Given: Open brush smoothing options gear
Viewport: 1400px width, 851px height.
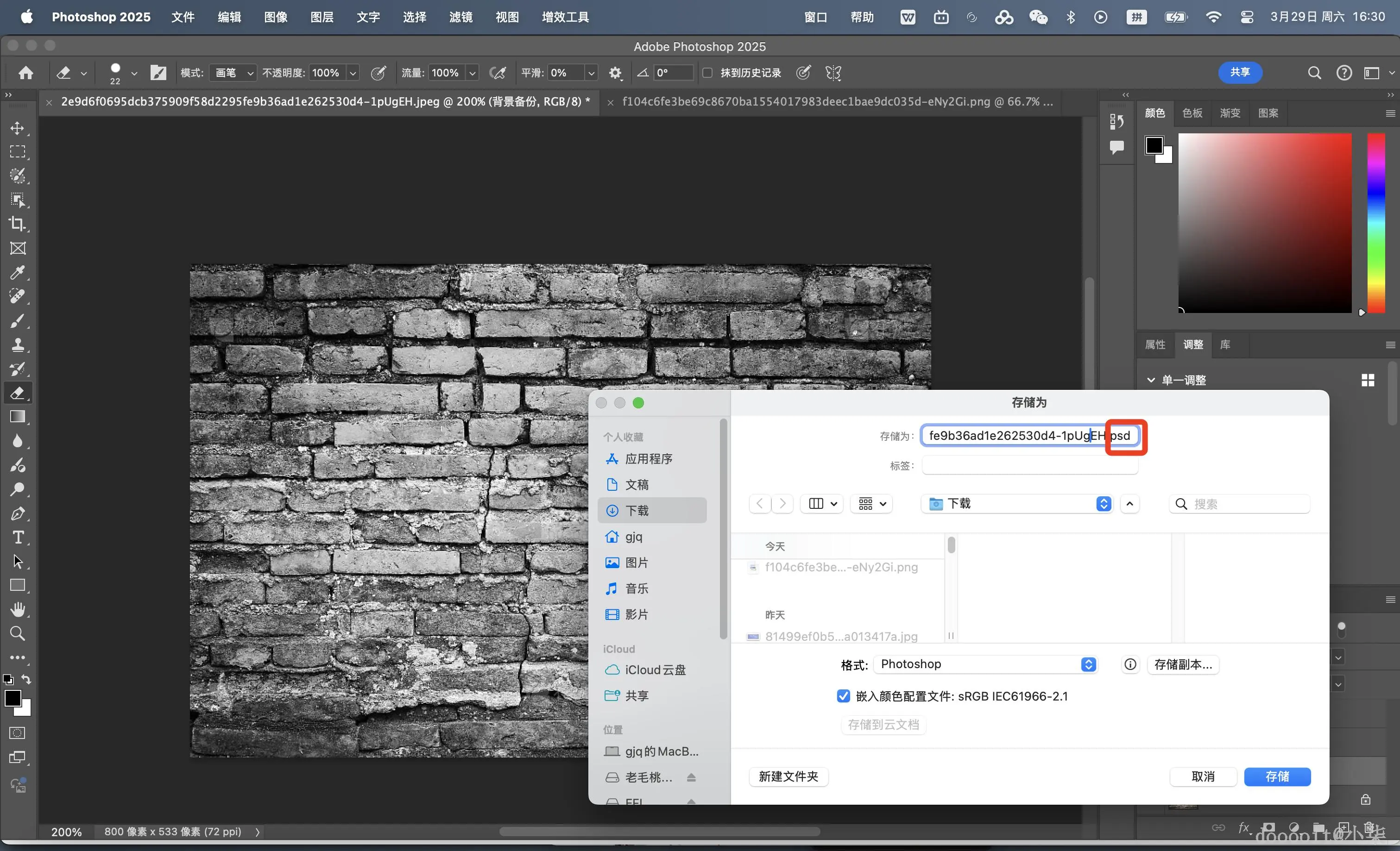Looking at the screenshot, I should 615,73.
